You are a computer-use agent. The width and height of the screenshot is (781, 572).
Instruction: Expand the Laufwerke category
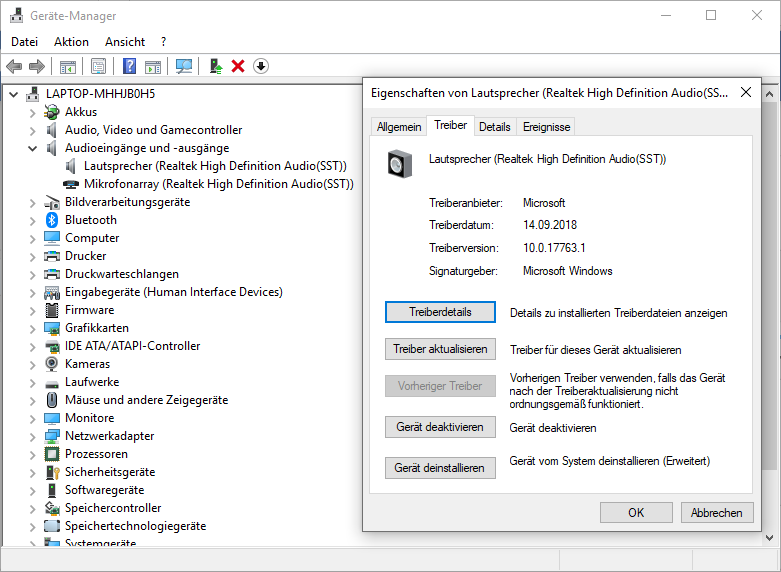click(33, 383)
